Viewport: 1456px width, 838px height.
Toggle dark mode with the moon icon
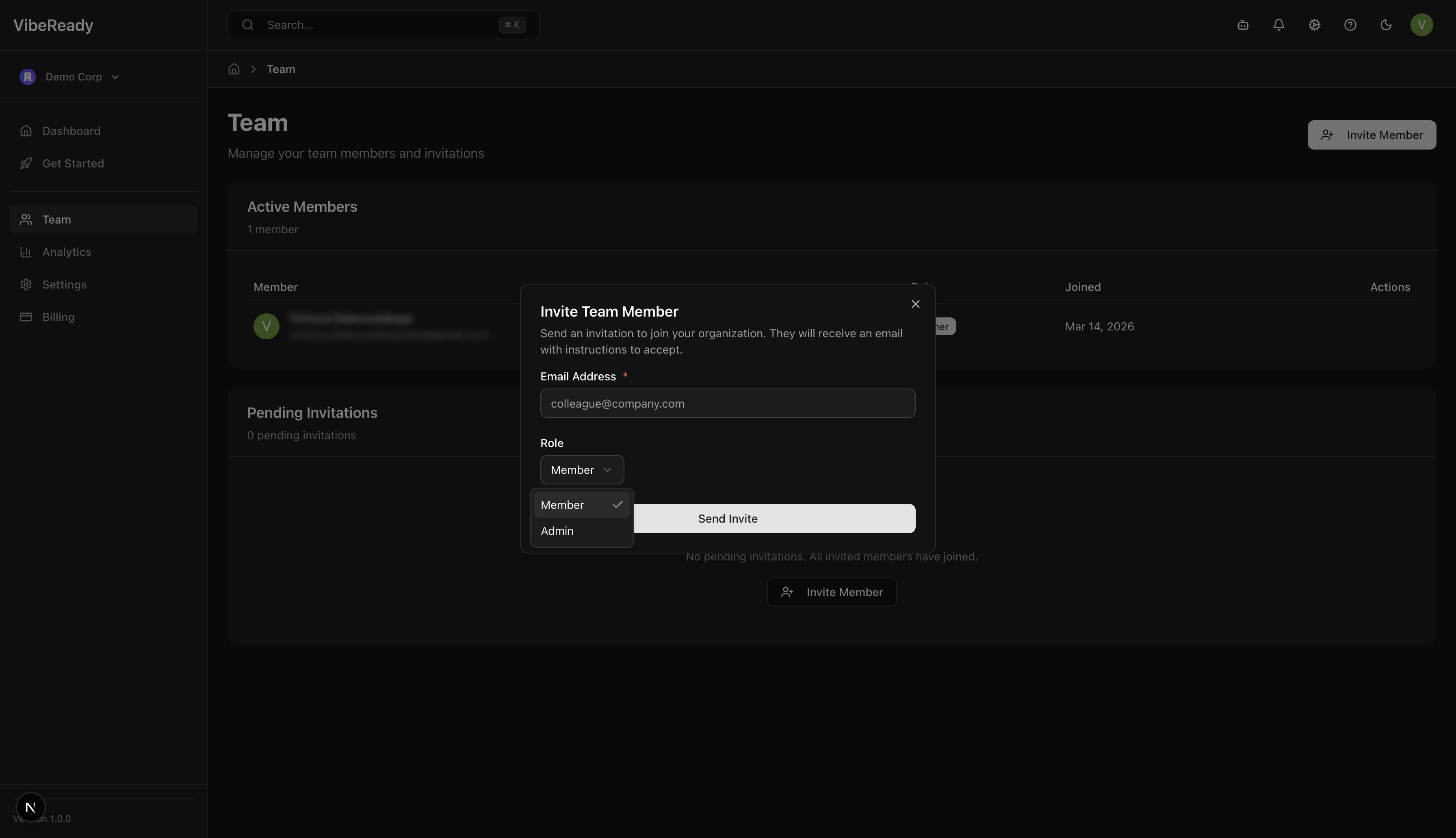[x=1386, y=25]
